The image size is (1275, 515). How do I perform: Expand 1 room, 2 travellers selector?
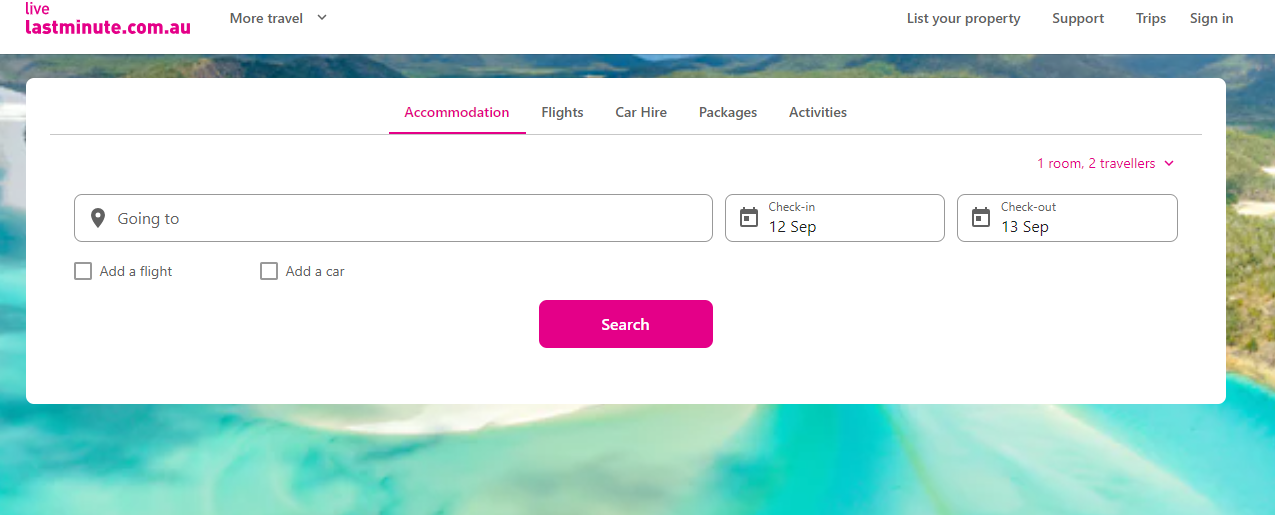coord(1096,163)
